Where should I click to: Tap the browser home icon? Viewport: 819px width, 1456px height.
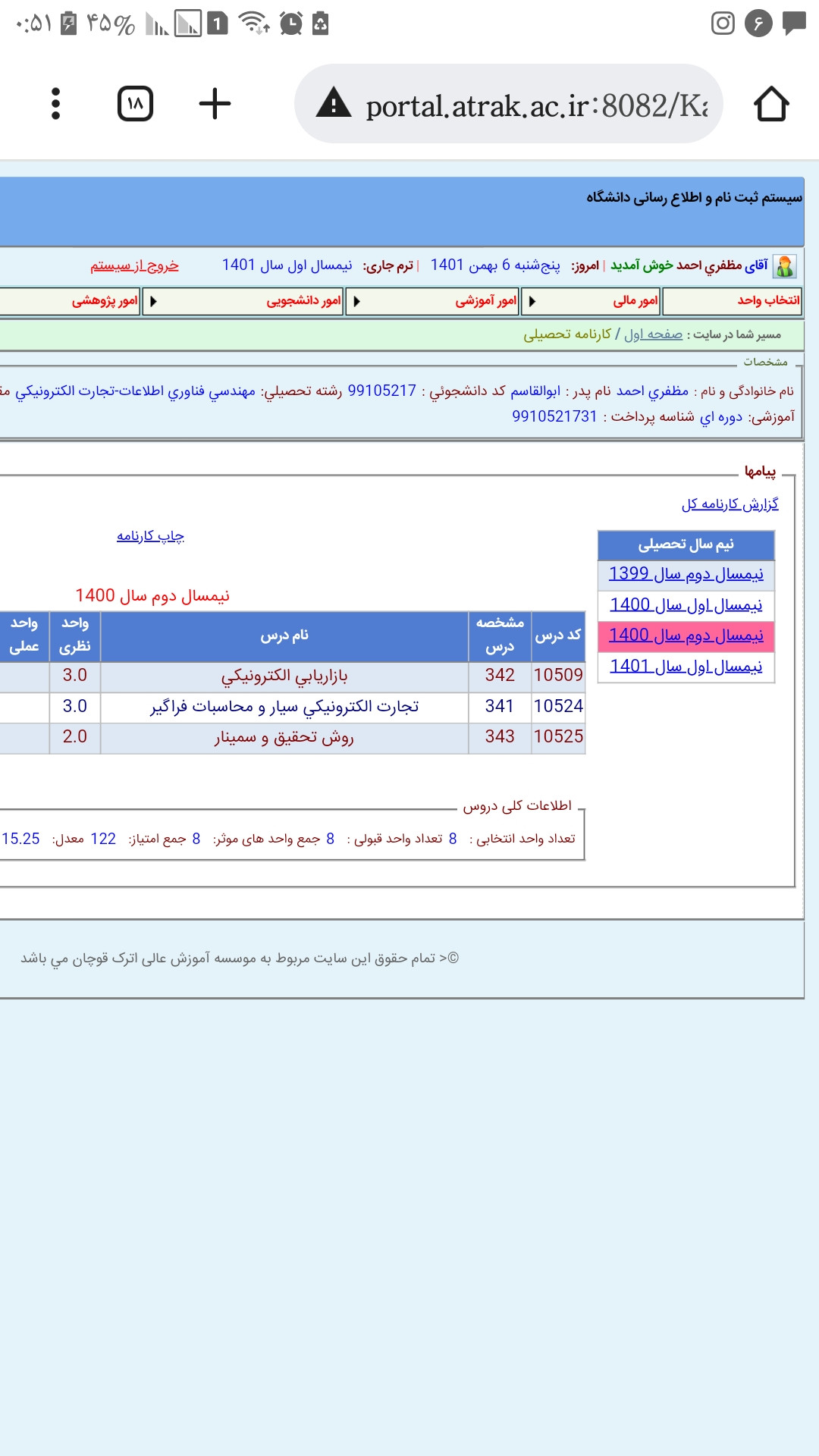[x=771, y=104]
